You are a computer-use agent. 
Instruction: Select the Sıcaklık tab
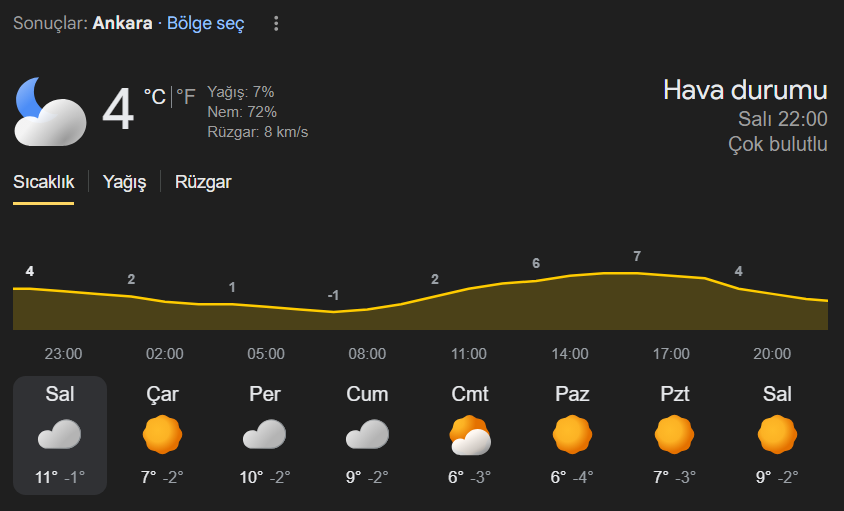pyautogui.click(x=43, y=182)
